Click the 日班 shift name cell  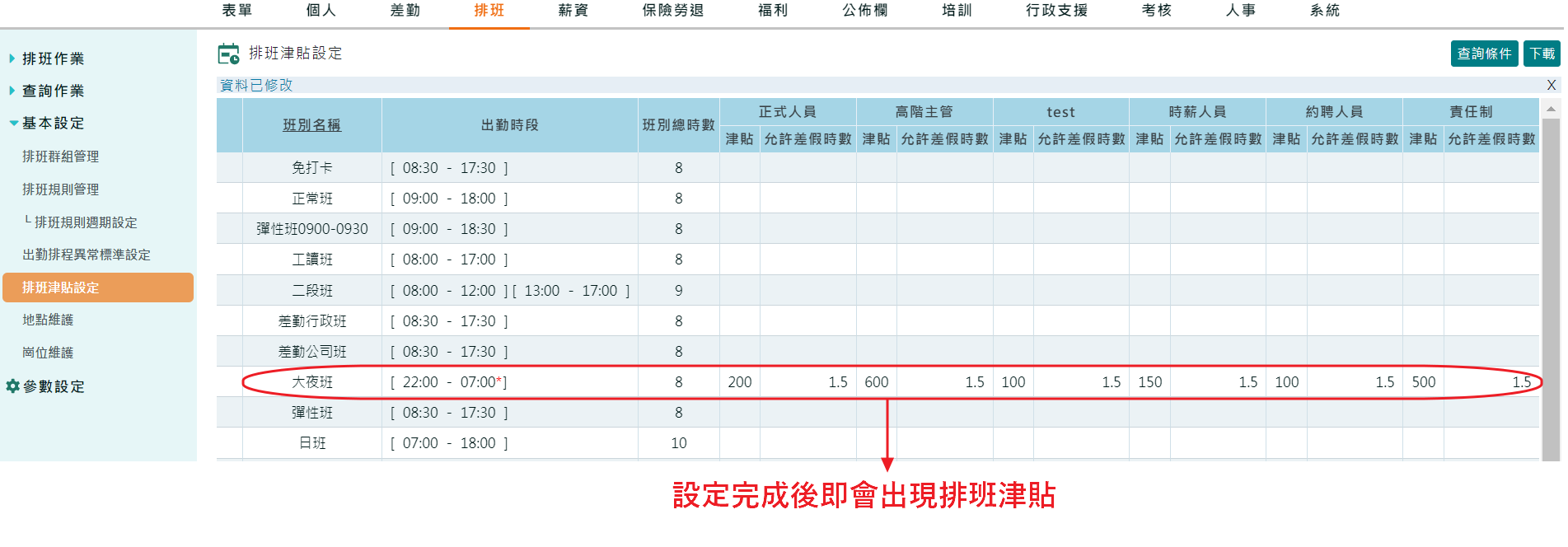click(x=312, y=443)
